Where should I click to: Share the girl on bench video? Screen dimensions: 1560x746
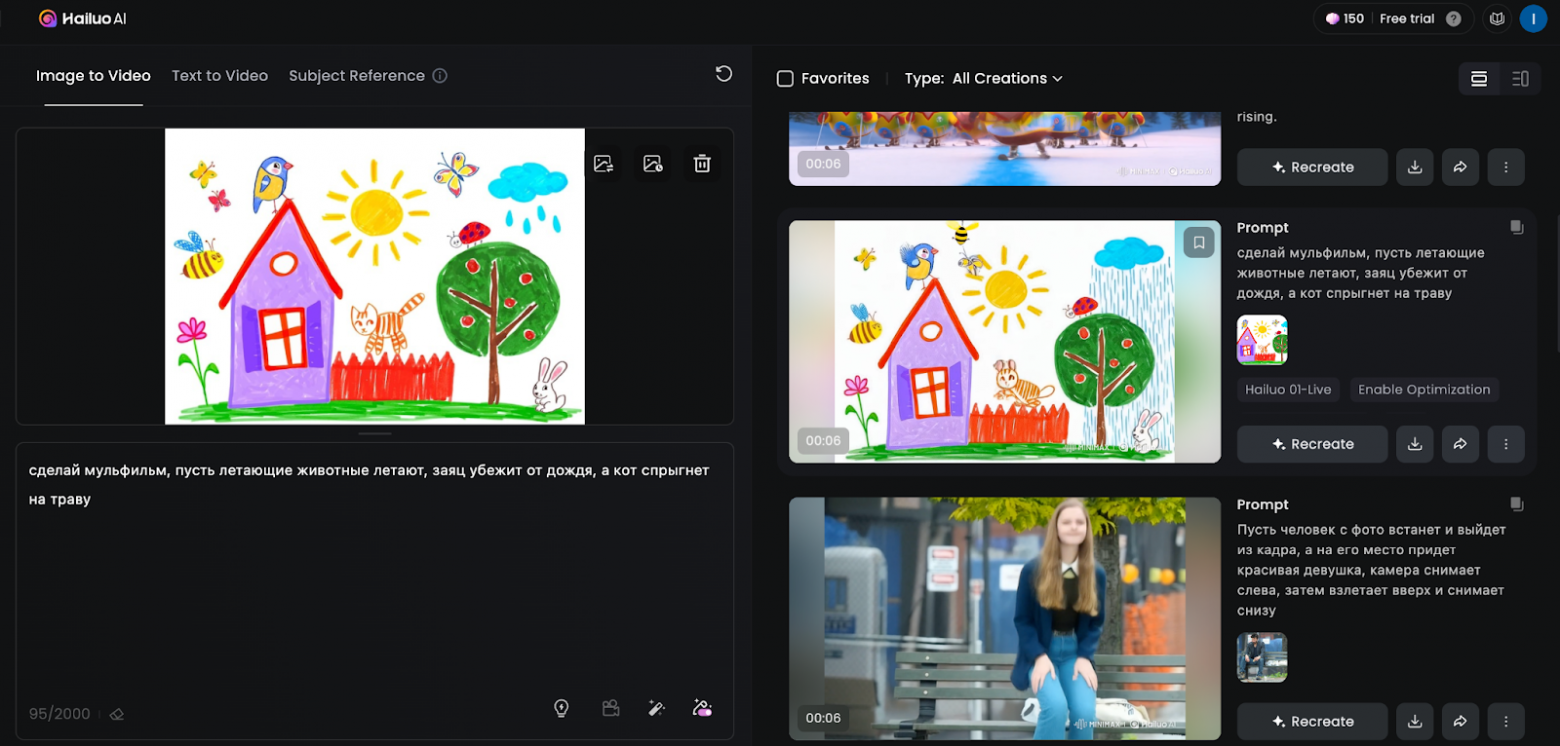coord(1460,721)
